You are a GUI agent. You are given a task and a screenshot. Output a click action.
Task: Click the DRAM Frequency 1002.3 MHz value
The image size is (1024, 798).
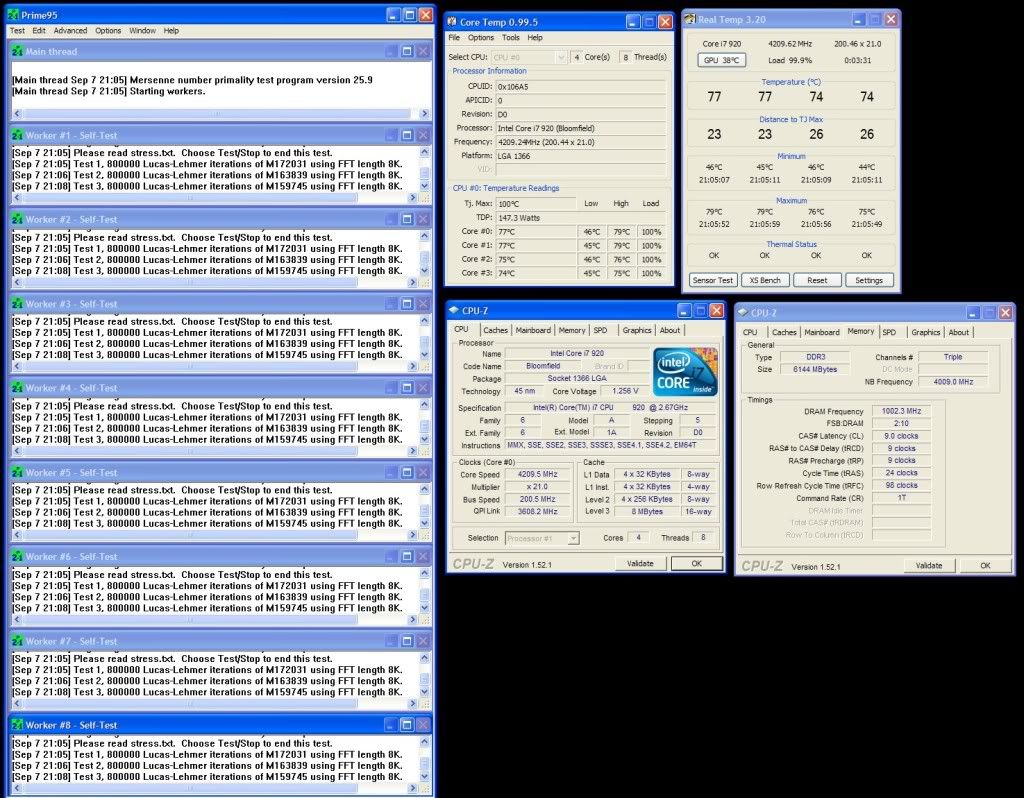(x=901, y=411)
